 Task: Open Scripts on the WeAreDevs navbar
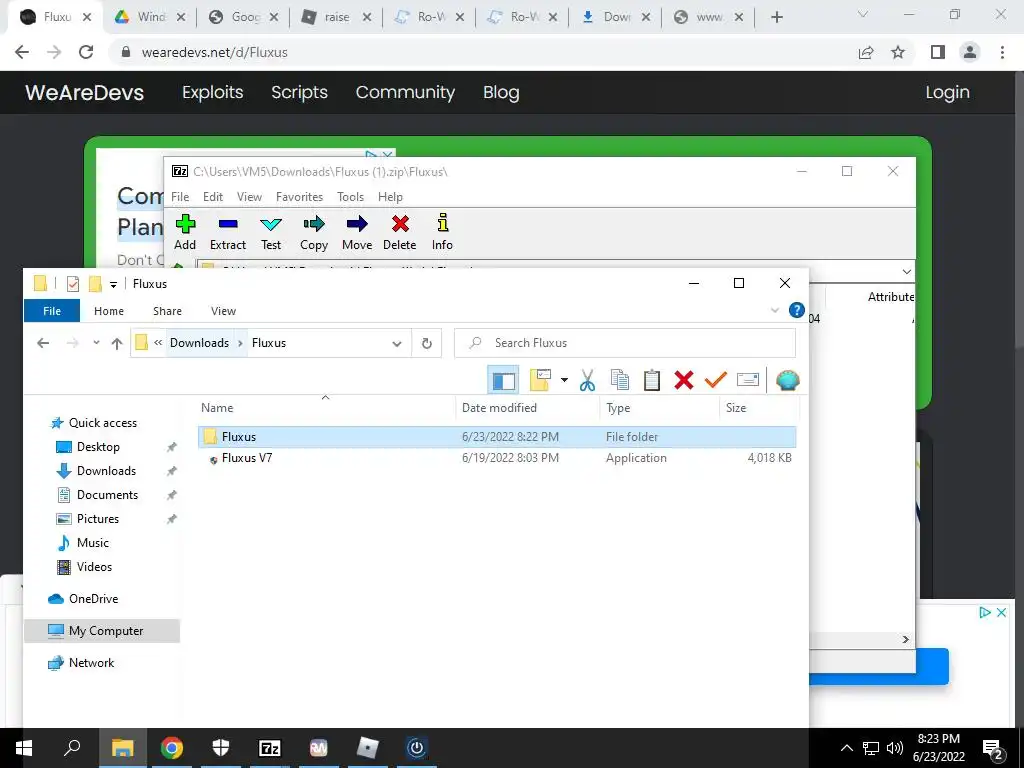(299, 92)
